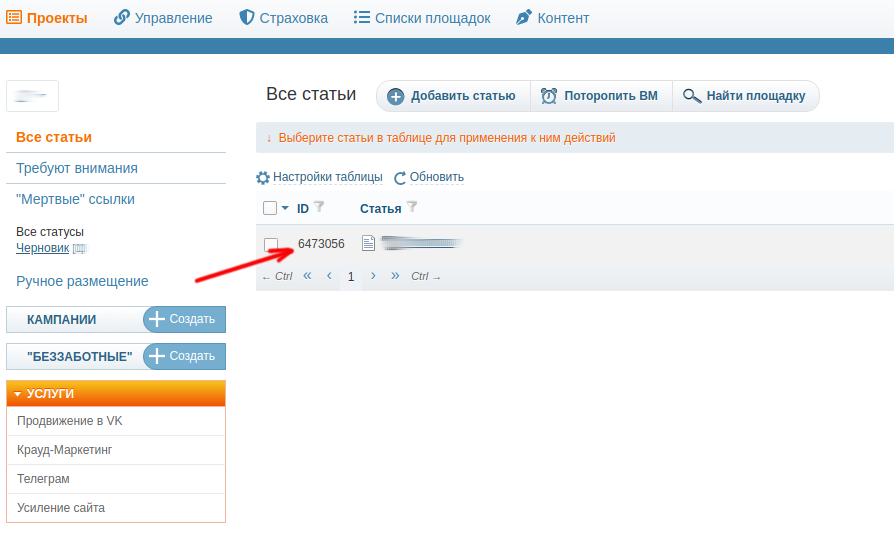Open the Управление menu in the top bar
Viewport: 894px width, 540px height.
point(163,18)
